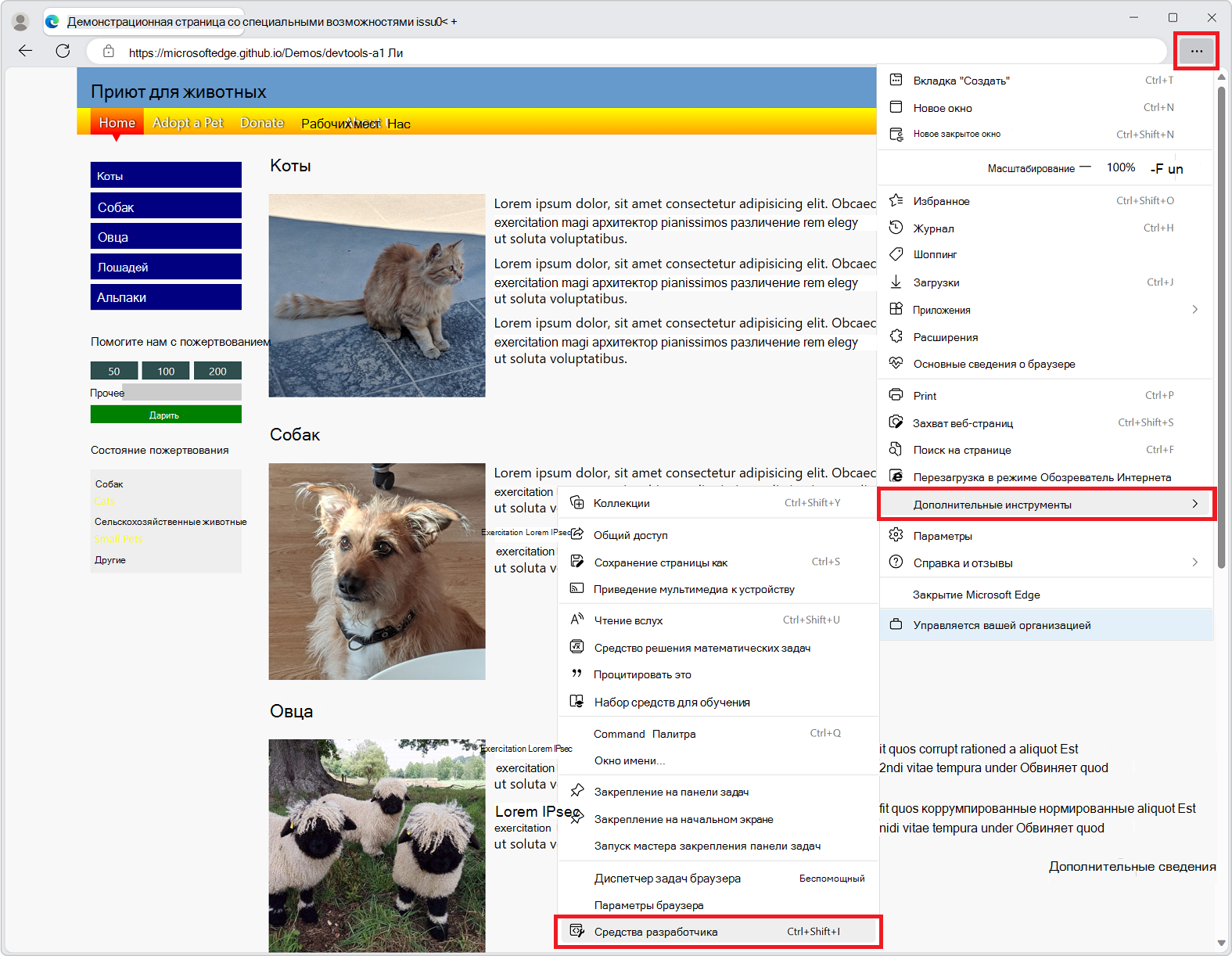This screenshot has width=1232, height=956.
Task: Click the Новое окно window icon
Action: (x=896, y=107)
